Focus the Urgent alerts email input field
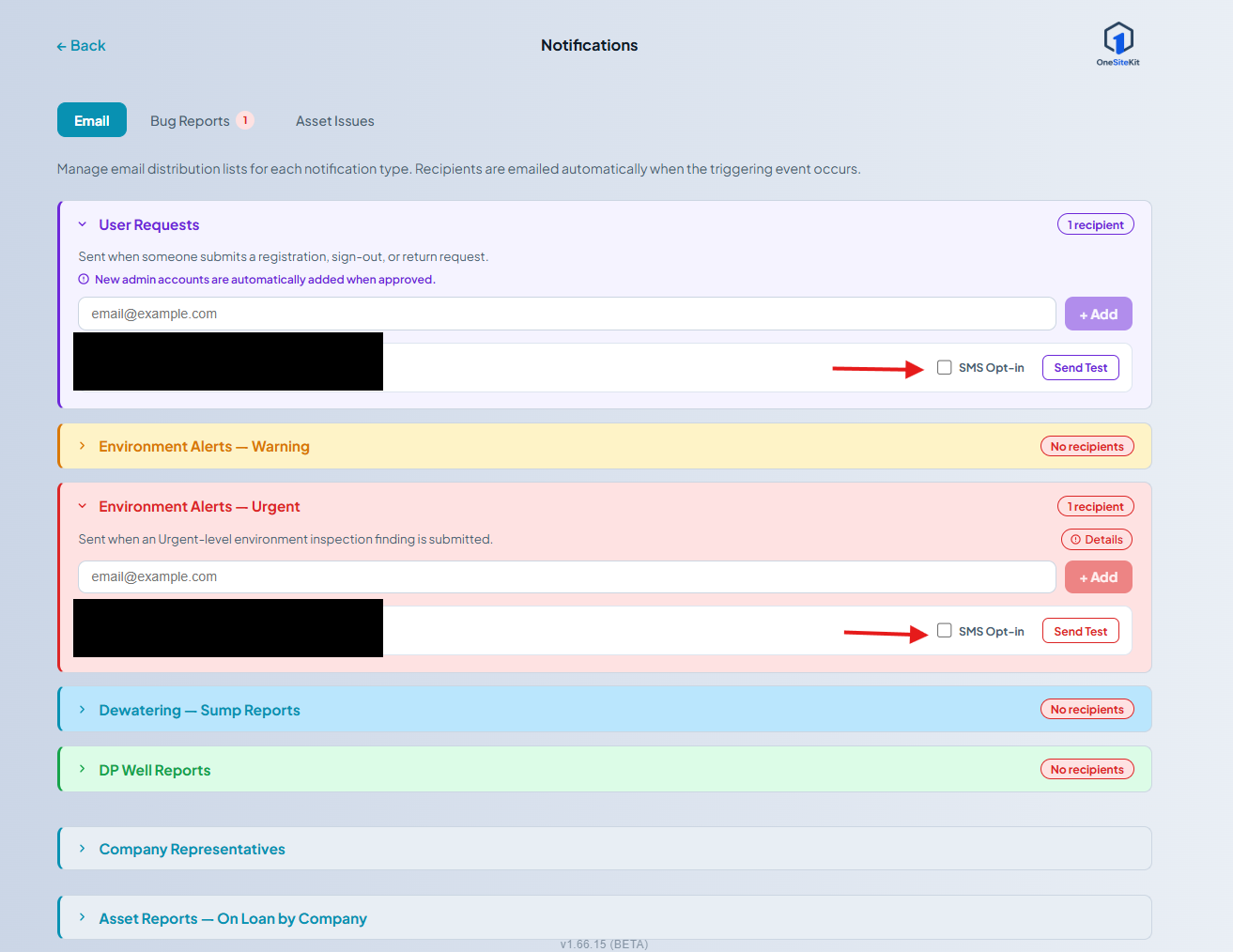Image resolution: width=1233 pixels, height=952 pixels. click(x=567, y=576)
